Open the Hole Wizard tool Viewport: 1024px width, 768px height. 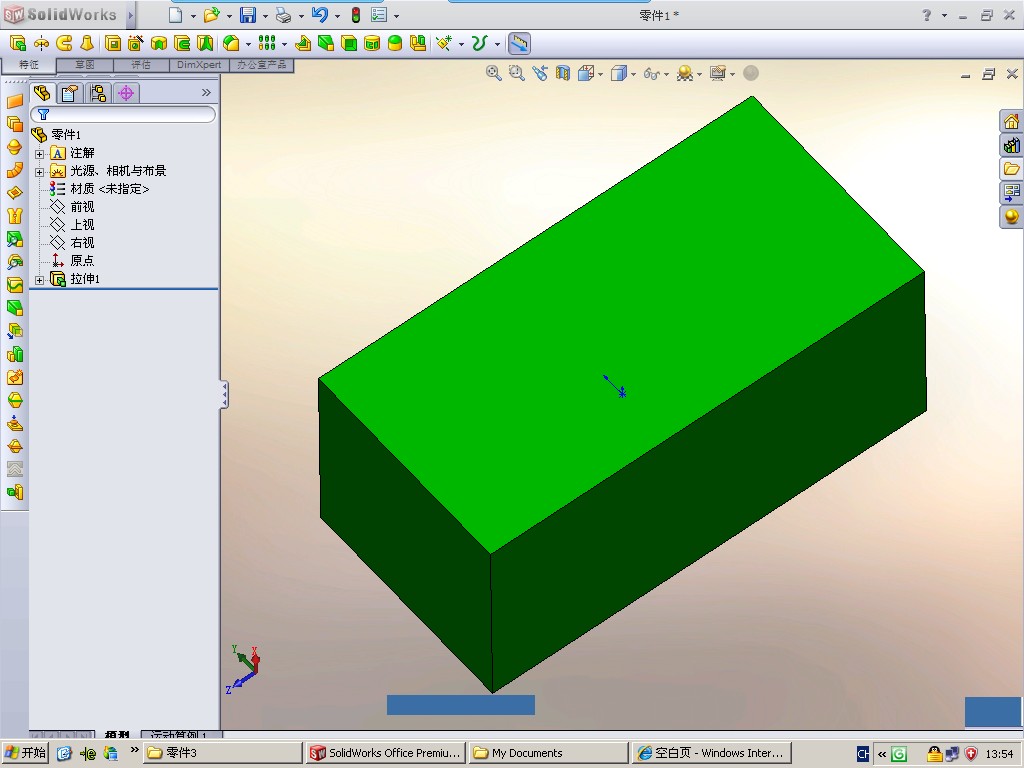click(x=135, y=44)
